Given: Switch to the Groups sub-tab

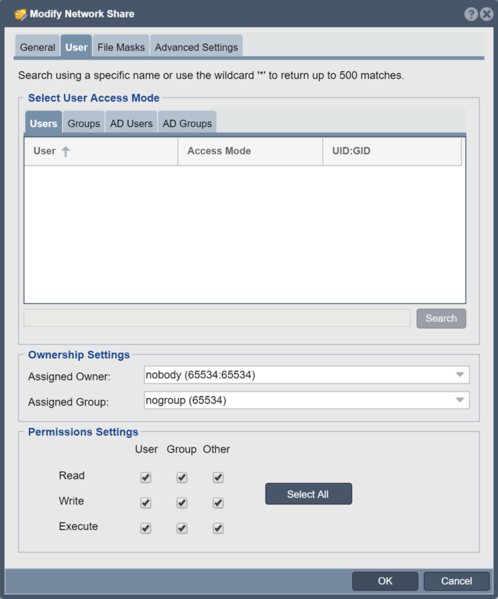Looking at the screenshot, I should coord(84,123).
